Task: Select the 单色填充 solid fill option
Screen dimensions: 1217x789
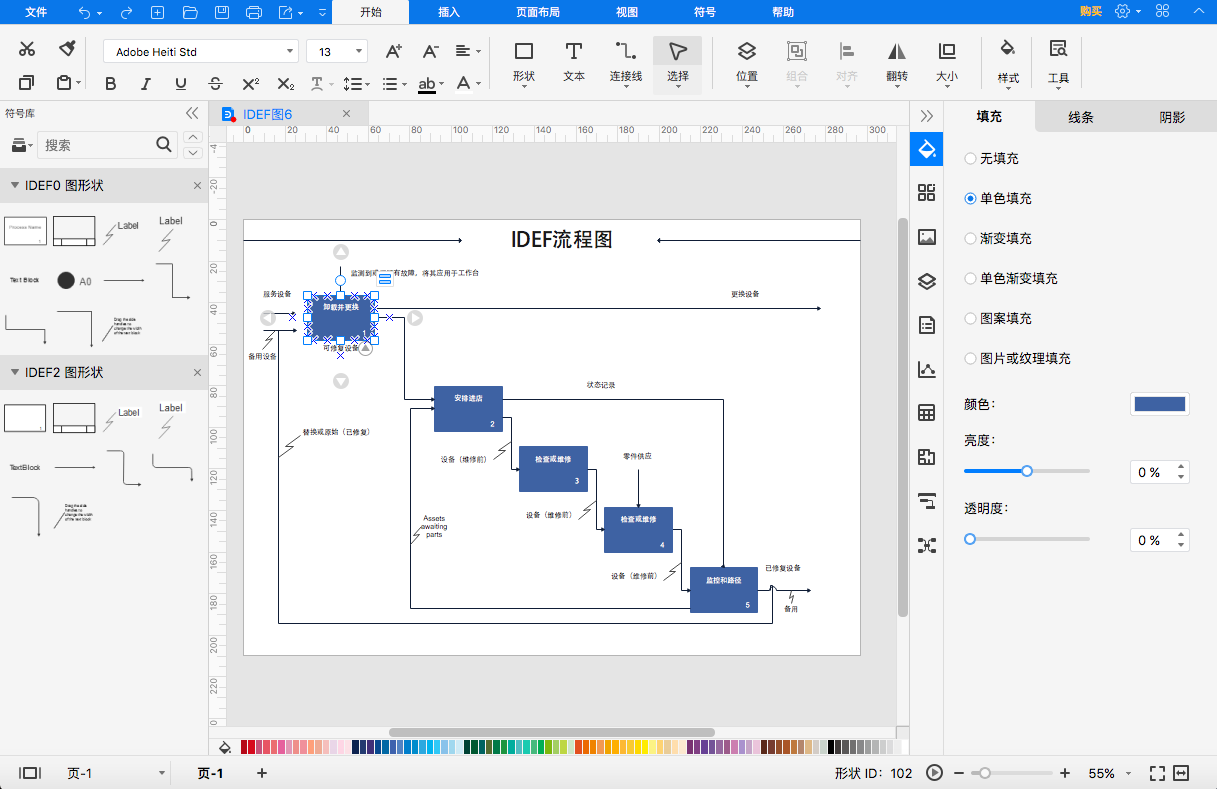Action: click(998, 199)
